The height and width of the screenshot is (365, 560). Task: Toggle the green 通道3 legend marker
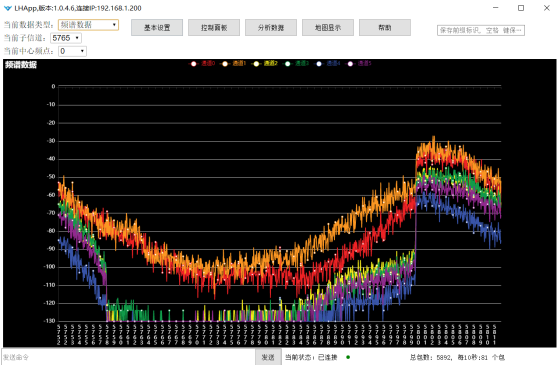pyautogui.click(x=288, y=64)
